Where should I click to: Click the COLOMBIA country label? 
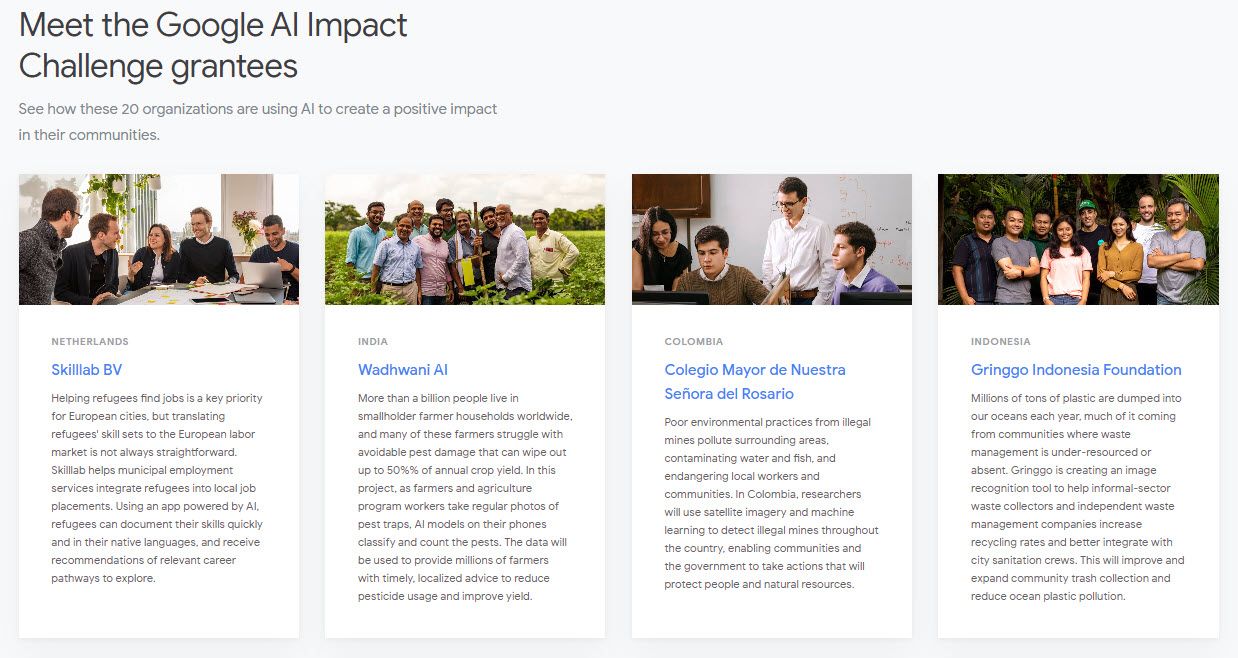(694, 342)
